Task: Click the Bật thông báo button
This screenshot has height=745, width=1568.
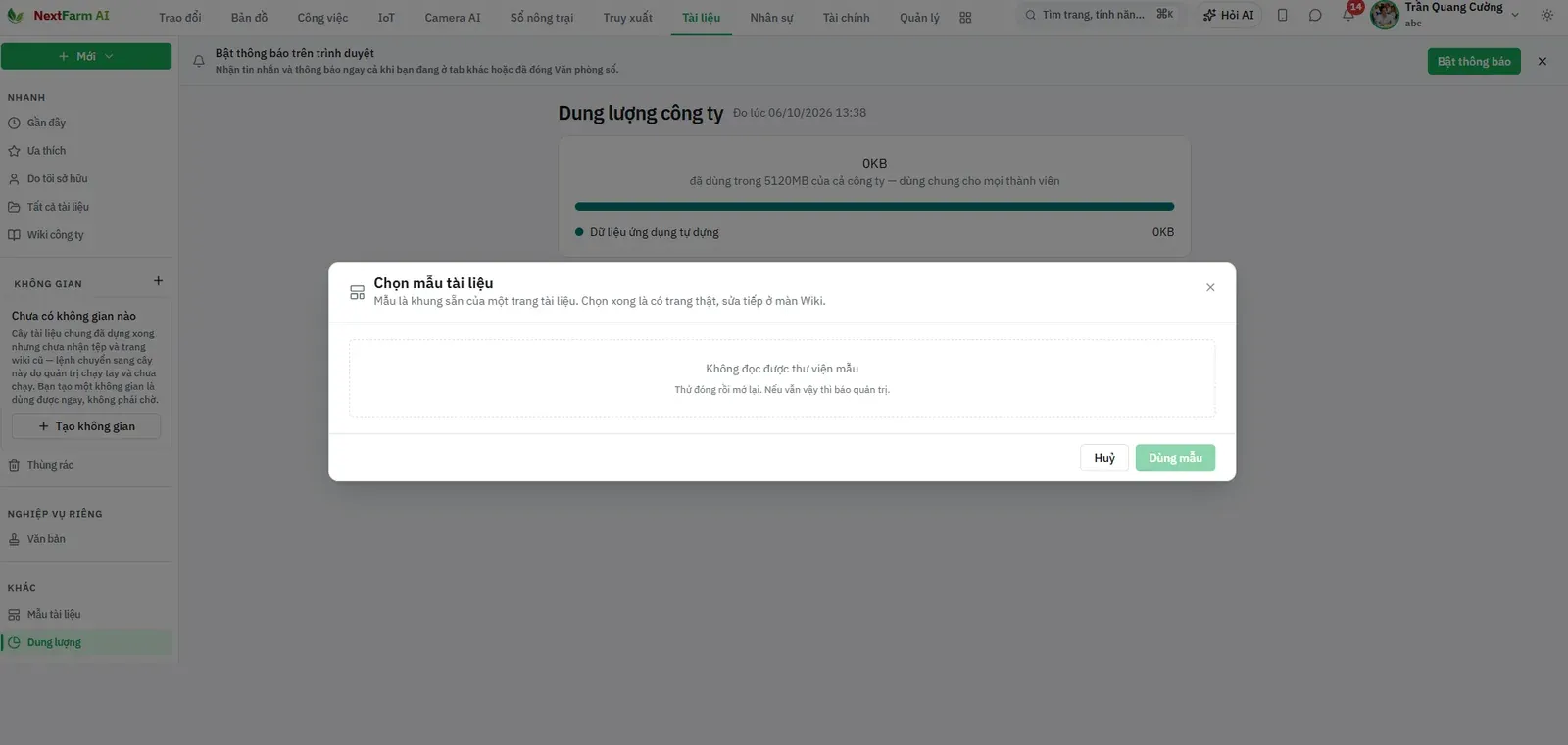Action: tap(1474, 61)
